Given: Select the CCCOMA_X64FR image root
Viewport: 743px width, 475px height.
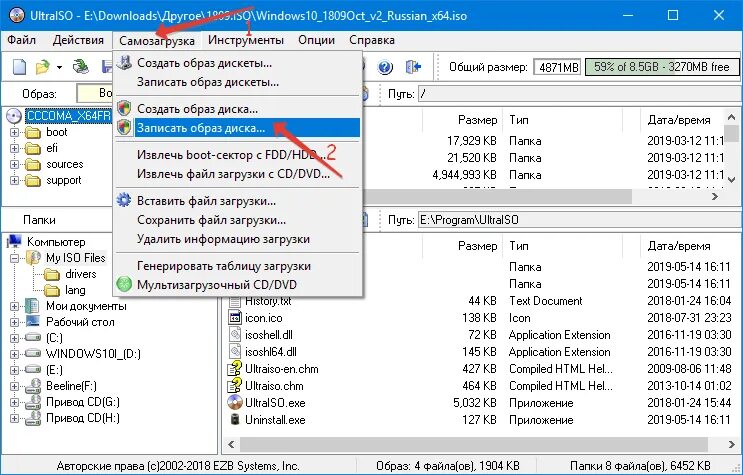Looking at the screenshot, I should [x=68, y=116].
